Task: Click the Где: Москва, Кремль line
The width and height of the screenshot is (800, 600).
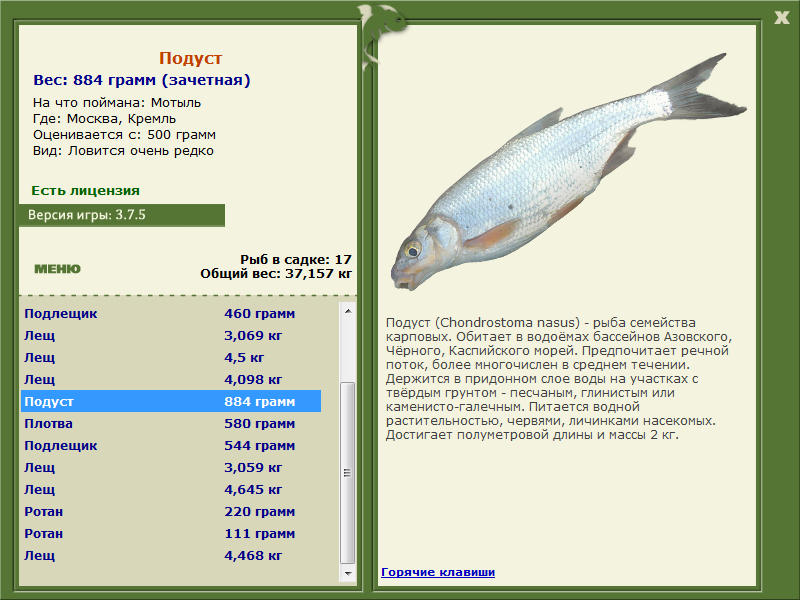Action: pyautogui.click(x=105, y=119)
